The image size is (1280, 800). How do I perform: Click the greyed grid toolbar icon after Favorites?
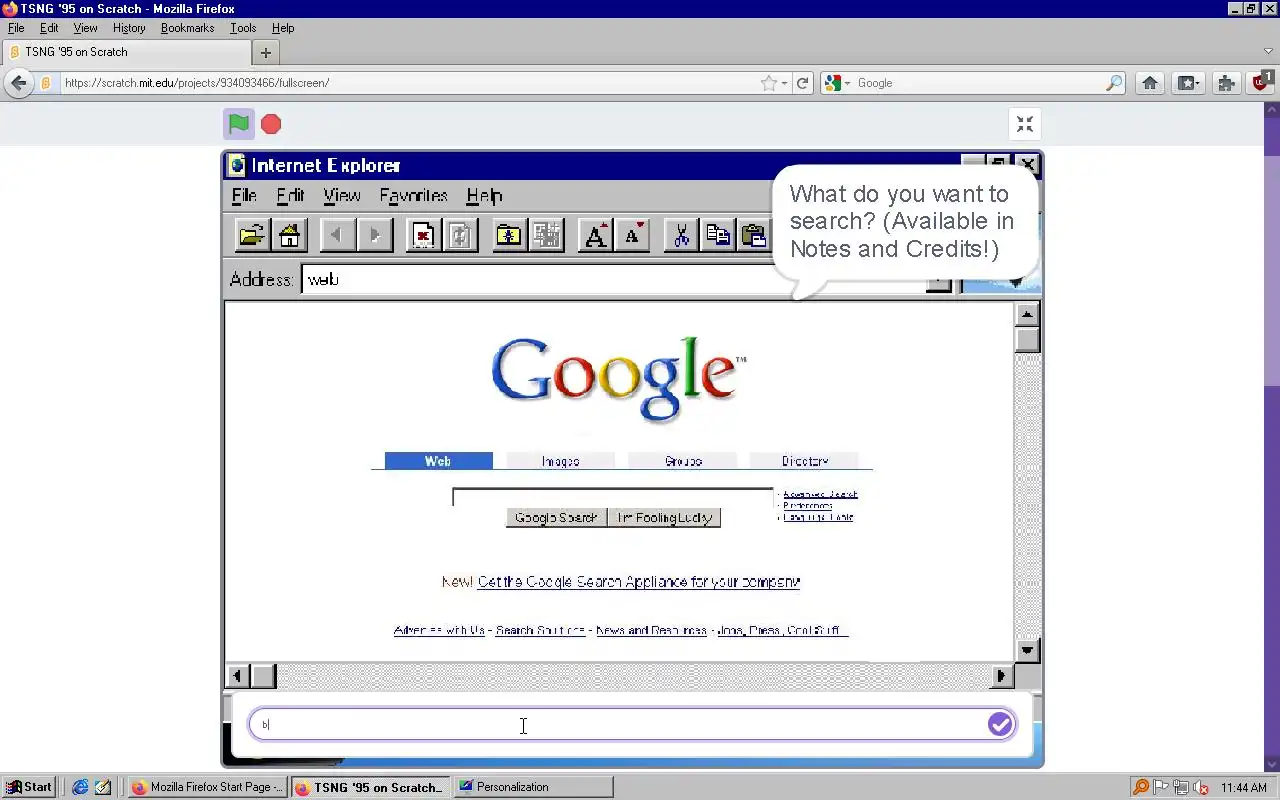547,236
